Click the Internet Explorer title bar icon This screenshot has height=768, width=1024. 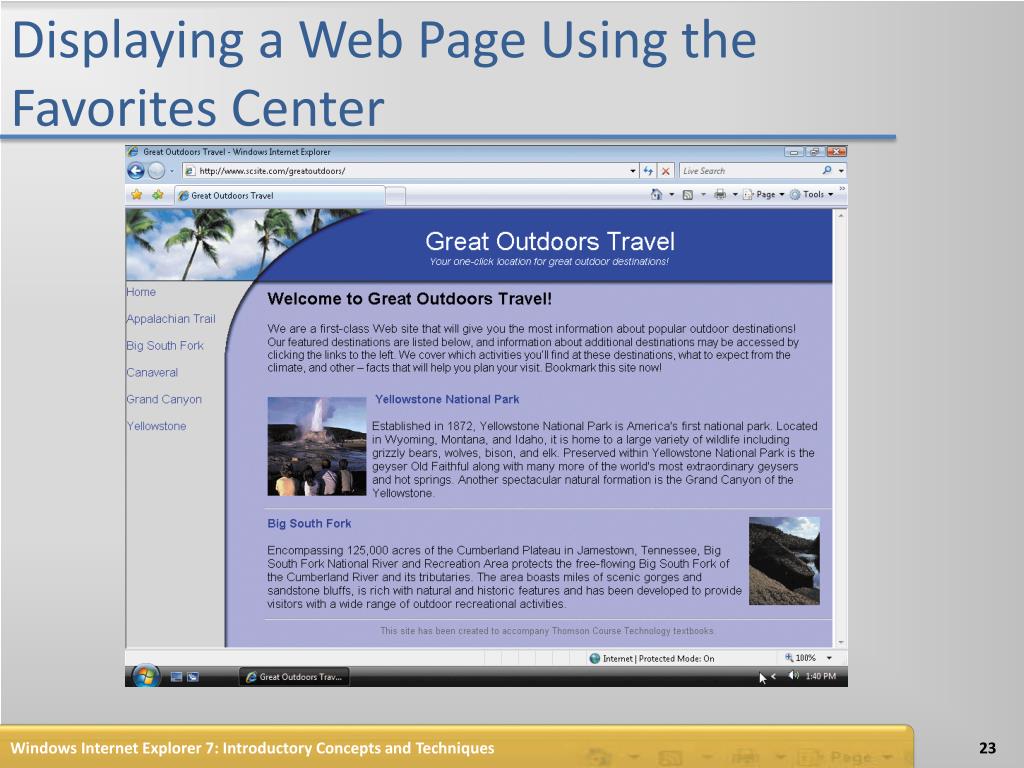tap(133, 152)
